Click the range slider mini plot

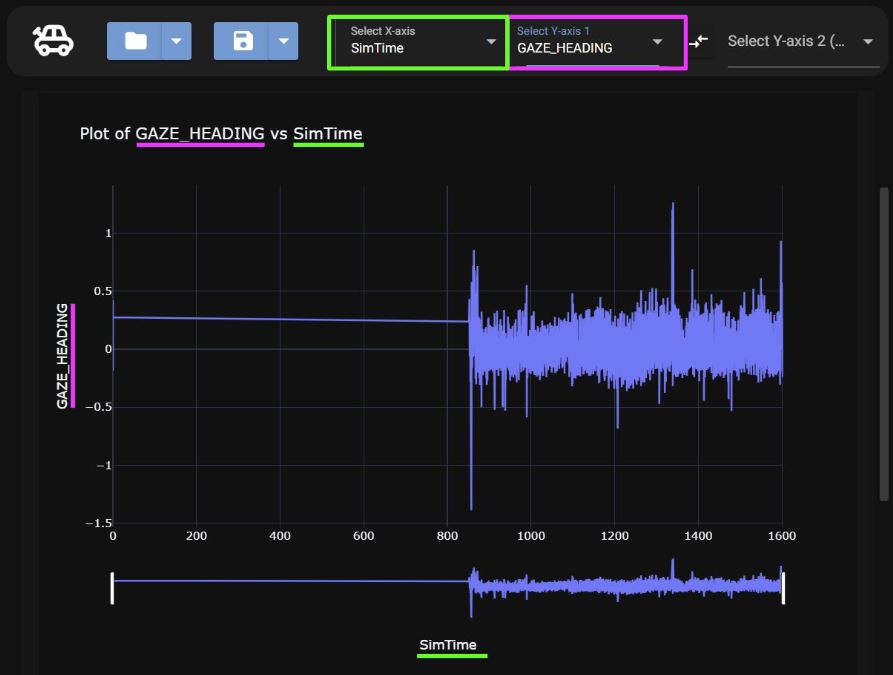point(448,588)
